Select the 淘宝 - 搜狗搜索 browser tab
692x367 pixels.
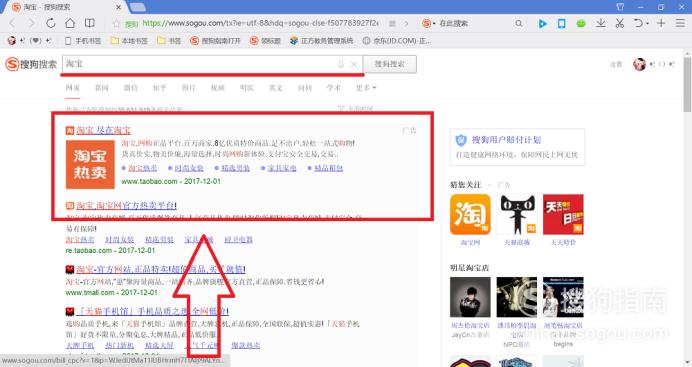(x=66, y=7)
